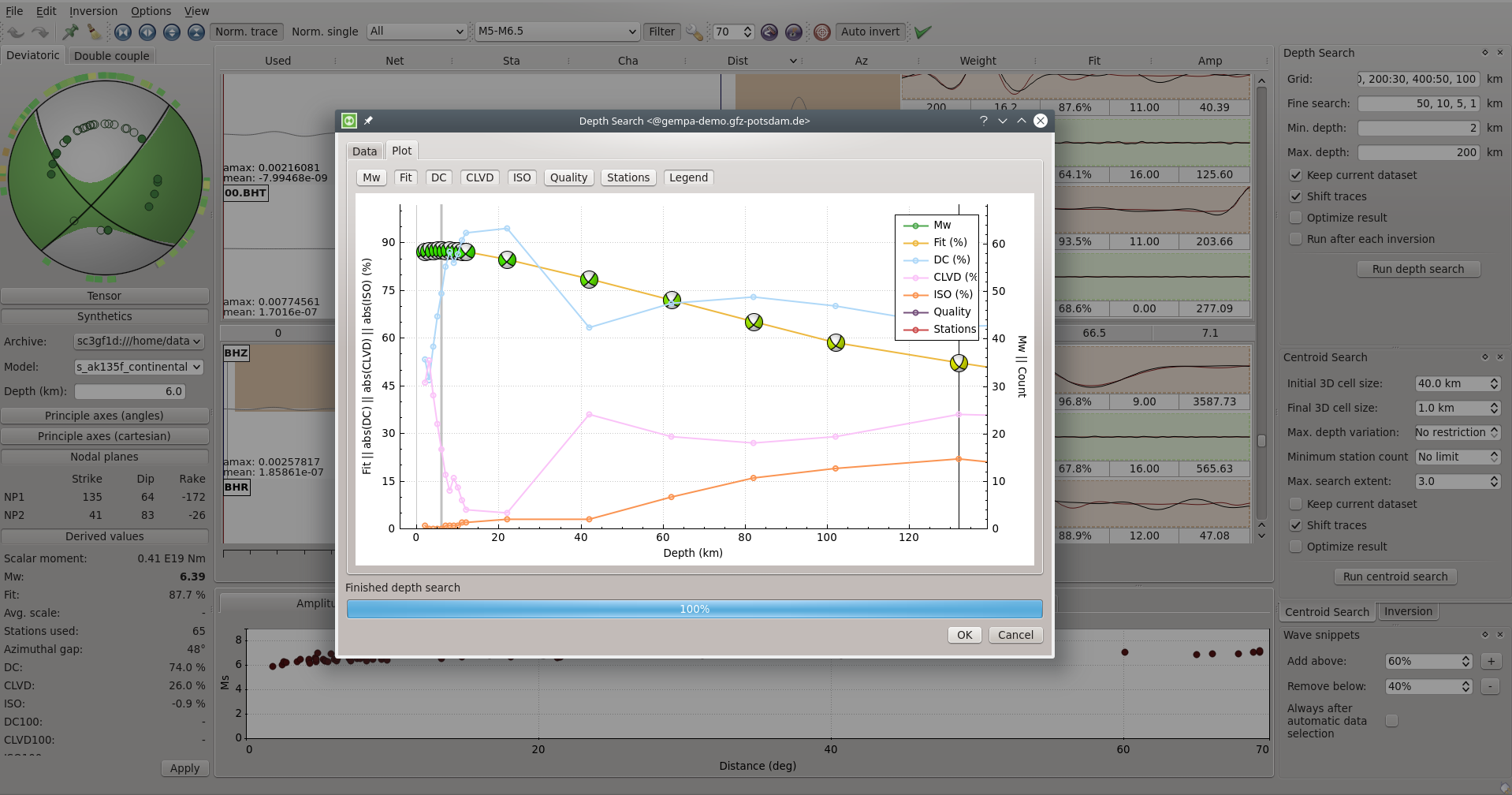
Task: Click the second blue horizontal-arrows icon
Action: (147, 32)
